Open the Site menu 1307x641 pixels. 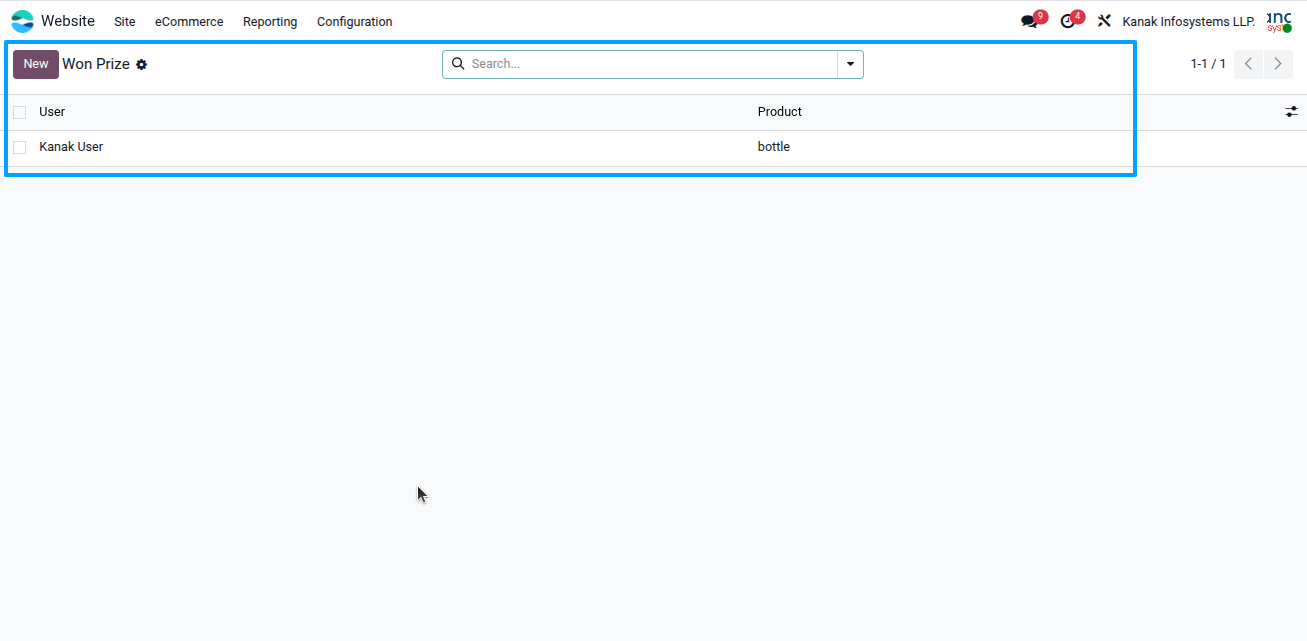(125, 21)
